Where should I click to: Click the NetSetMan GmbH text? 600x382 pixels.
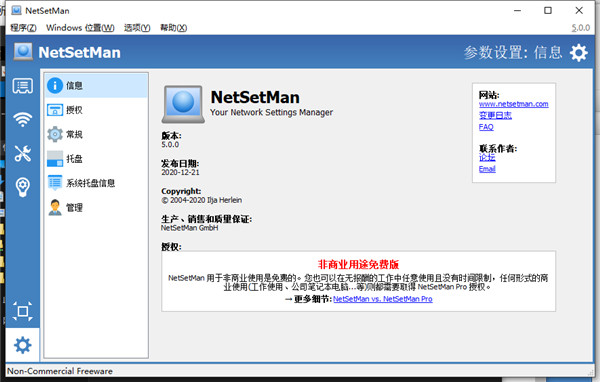tap(189, 228)
